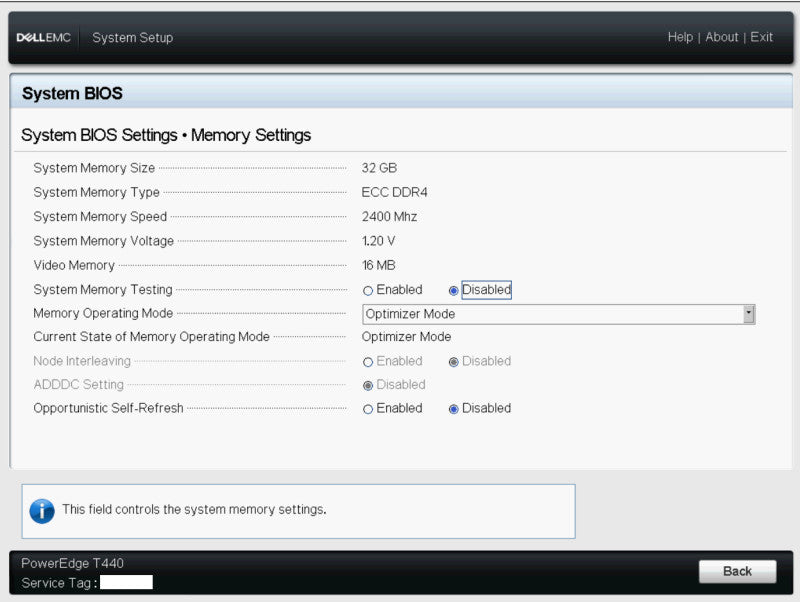Click the Optimizer Mode current state value
800x602 pixels.
click(406, 337)
